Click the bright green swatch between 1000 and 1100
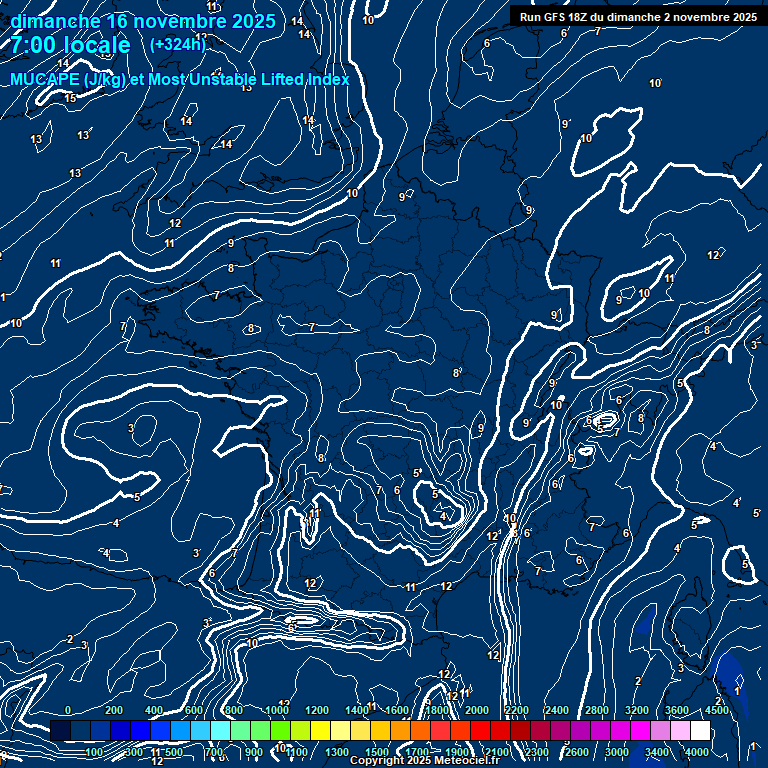 click(280, 730)
